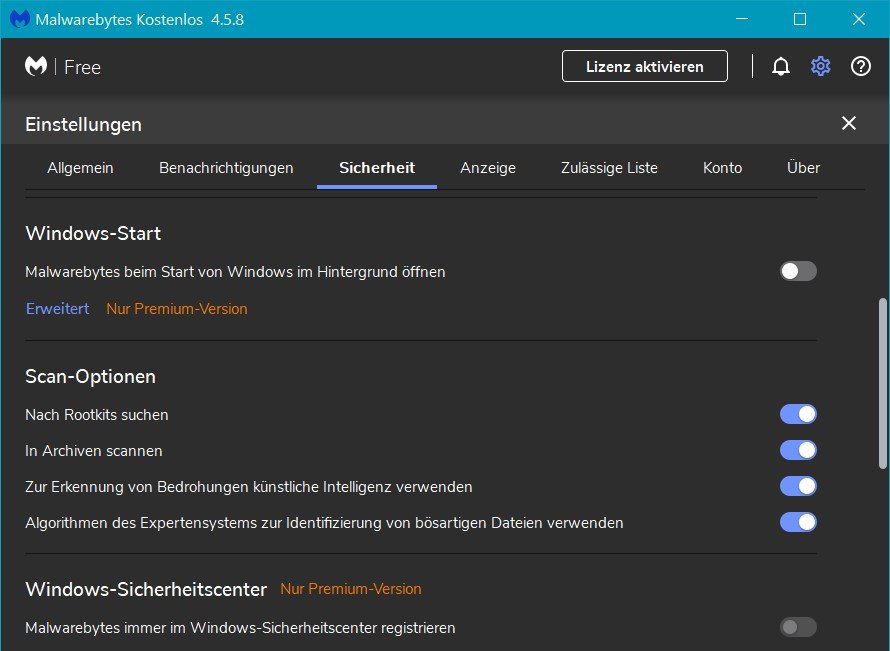Viewport: 890px width, 651px height.
Task: Toggle Malwarebytes im Windows-Sicherheitscenter registrieren
Action: (798, 627)
